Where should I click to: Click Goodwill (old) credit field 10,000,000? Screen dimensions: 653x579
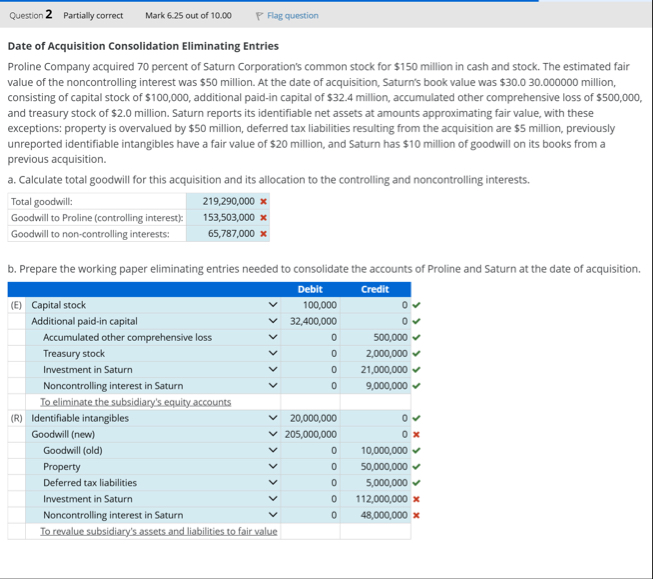375,450
